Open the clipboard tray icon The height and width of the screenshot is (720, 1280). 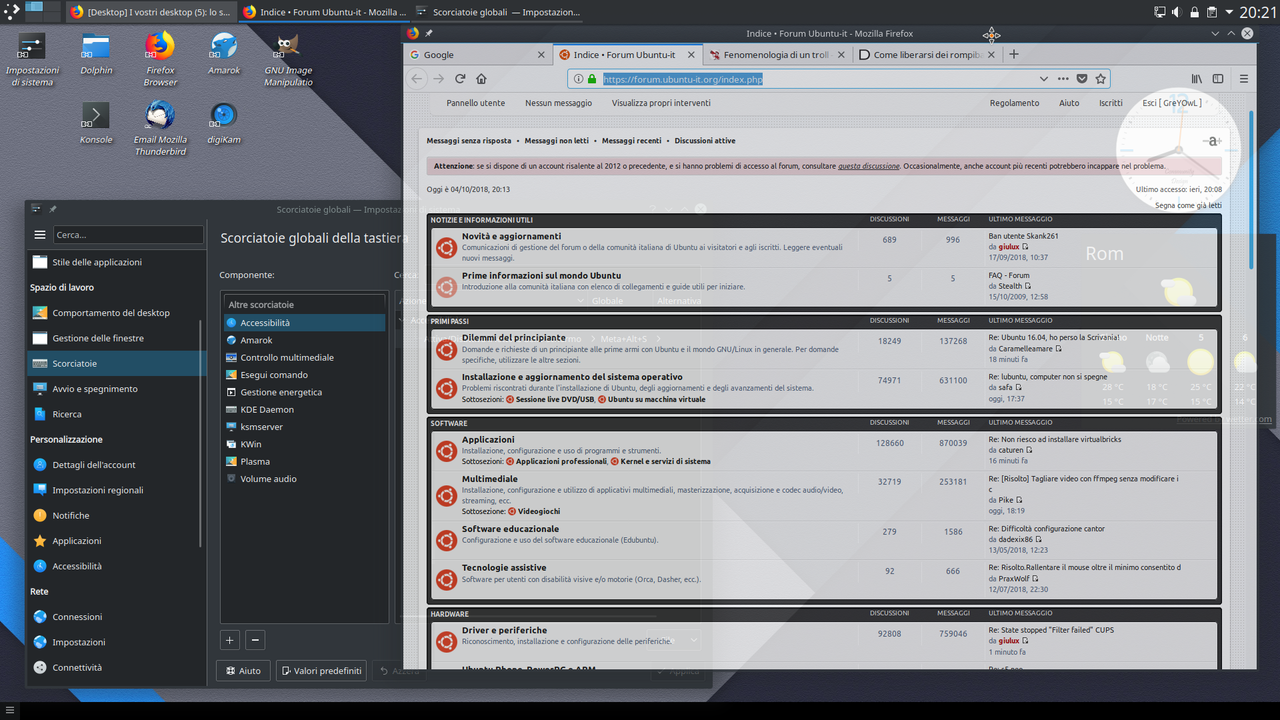pos(1211,12)
